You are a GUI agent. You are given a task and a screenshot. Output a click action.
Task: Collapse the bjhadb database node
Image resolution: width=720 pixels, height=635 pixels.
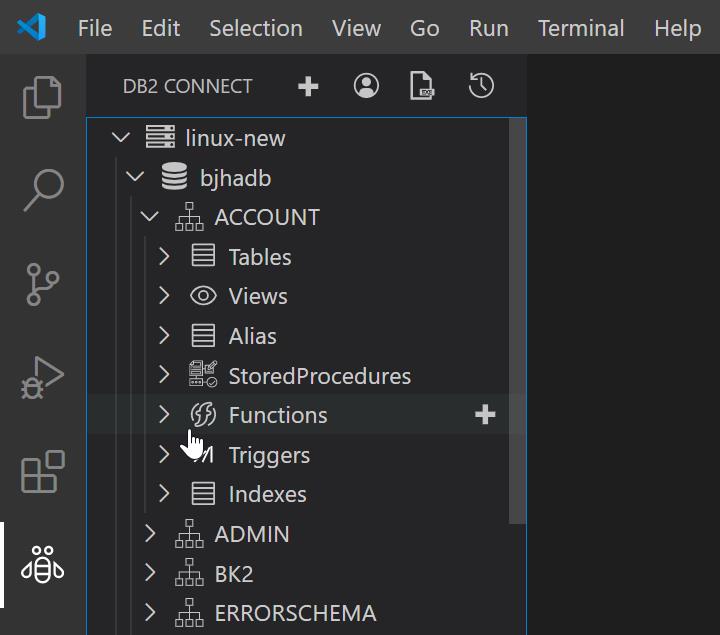(x=135, y=176)
